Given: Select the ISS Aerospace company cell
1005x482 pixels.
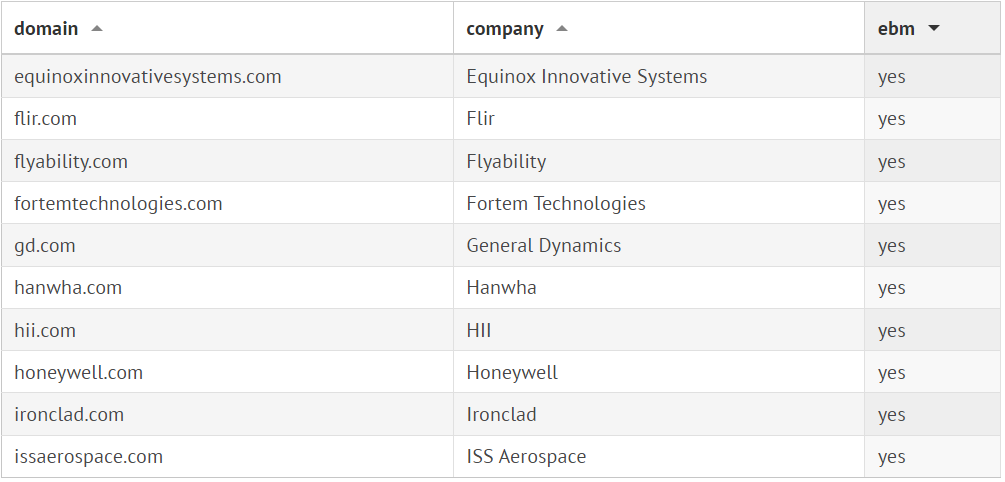Looking at the screenshot, I should click(526, 457).
